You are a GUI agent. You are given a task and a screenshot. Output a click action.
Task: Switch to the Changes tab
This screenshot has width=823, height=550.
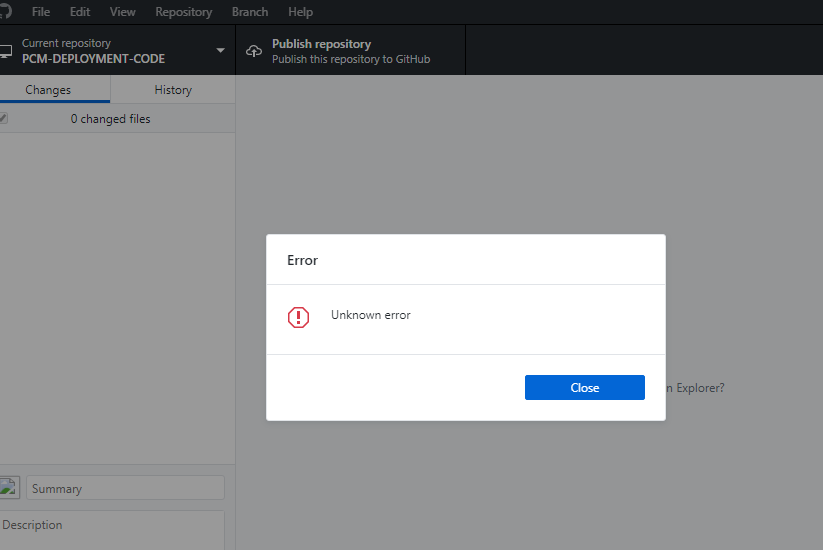pyautogui.click(x=55, y=89)
